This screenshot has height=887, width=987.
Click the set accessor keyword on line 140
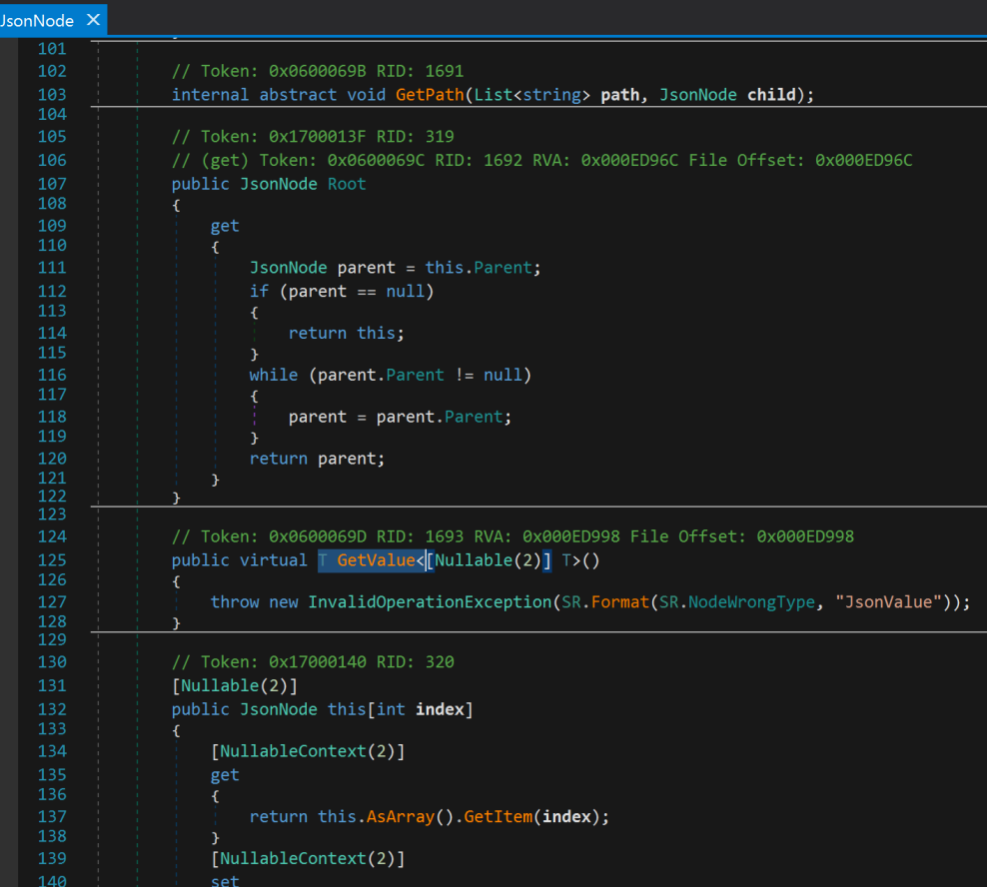click(225, 881)
